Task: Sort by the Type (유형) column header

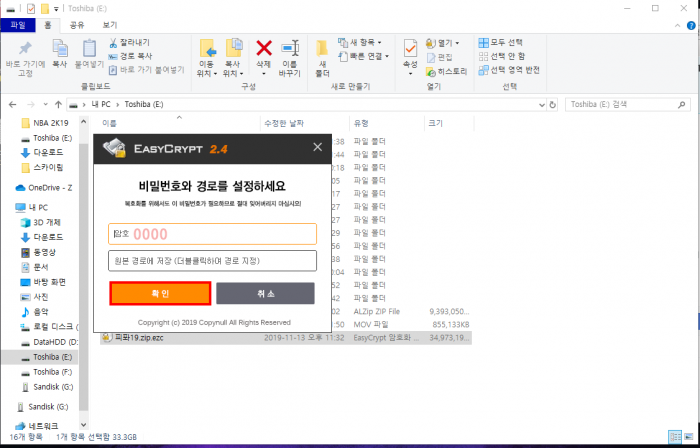Action: click(361, 124)
